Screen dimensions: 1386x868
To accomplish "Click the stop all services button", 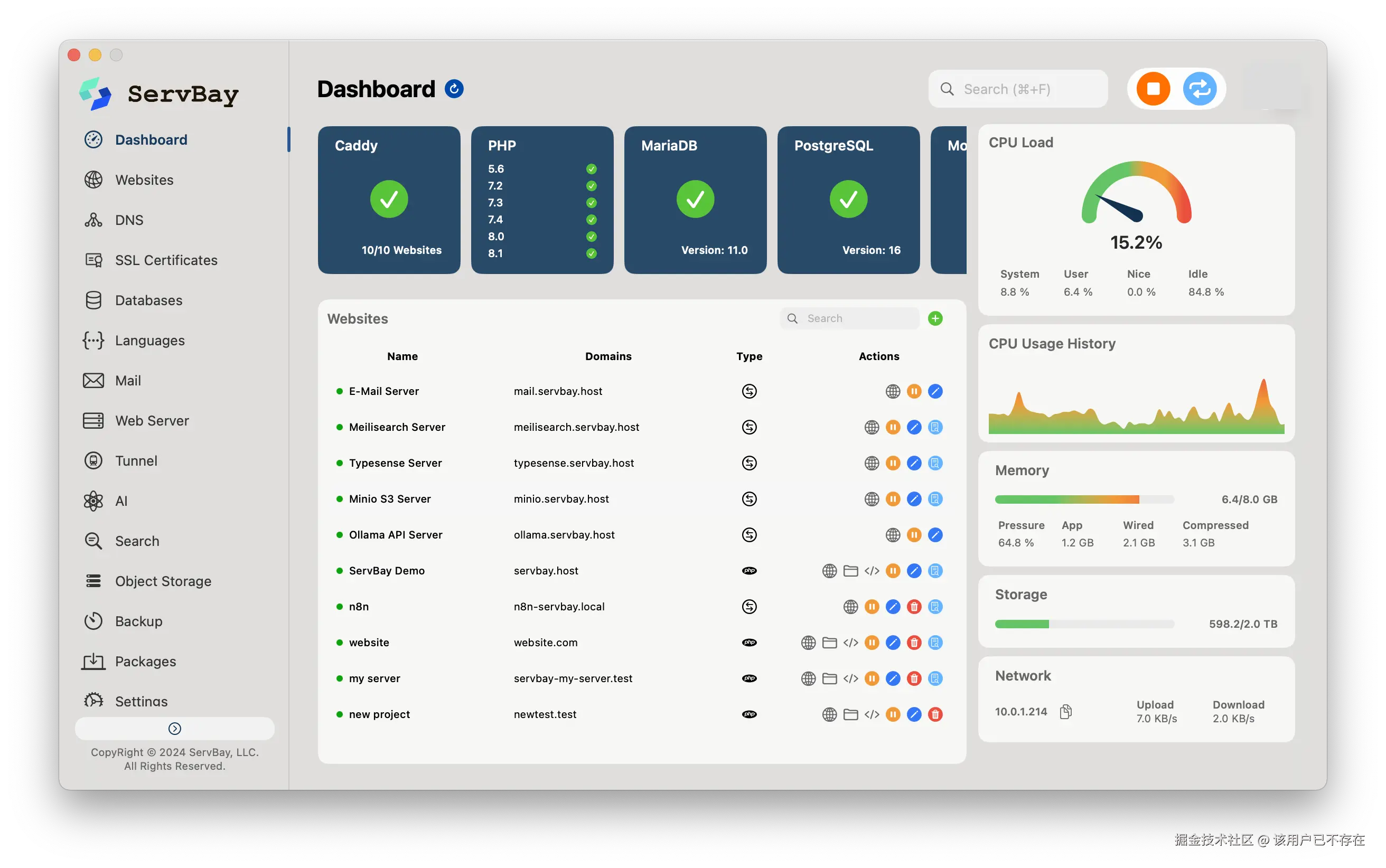I will 1153,89.
